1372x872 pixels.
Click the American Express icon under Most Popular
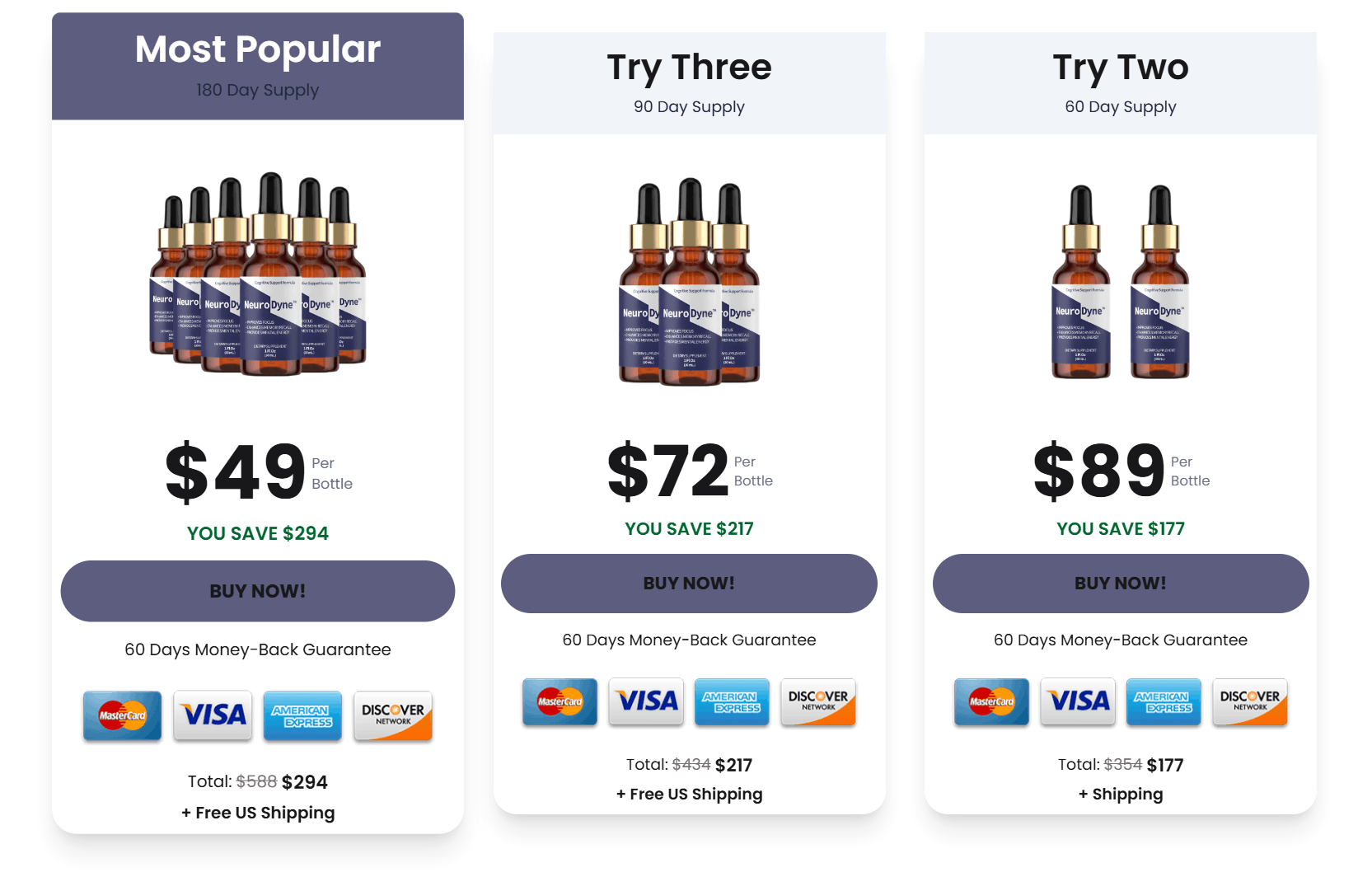click(302, 715)
